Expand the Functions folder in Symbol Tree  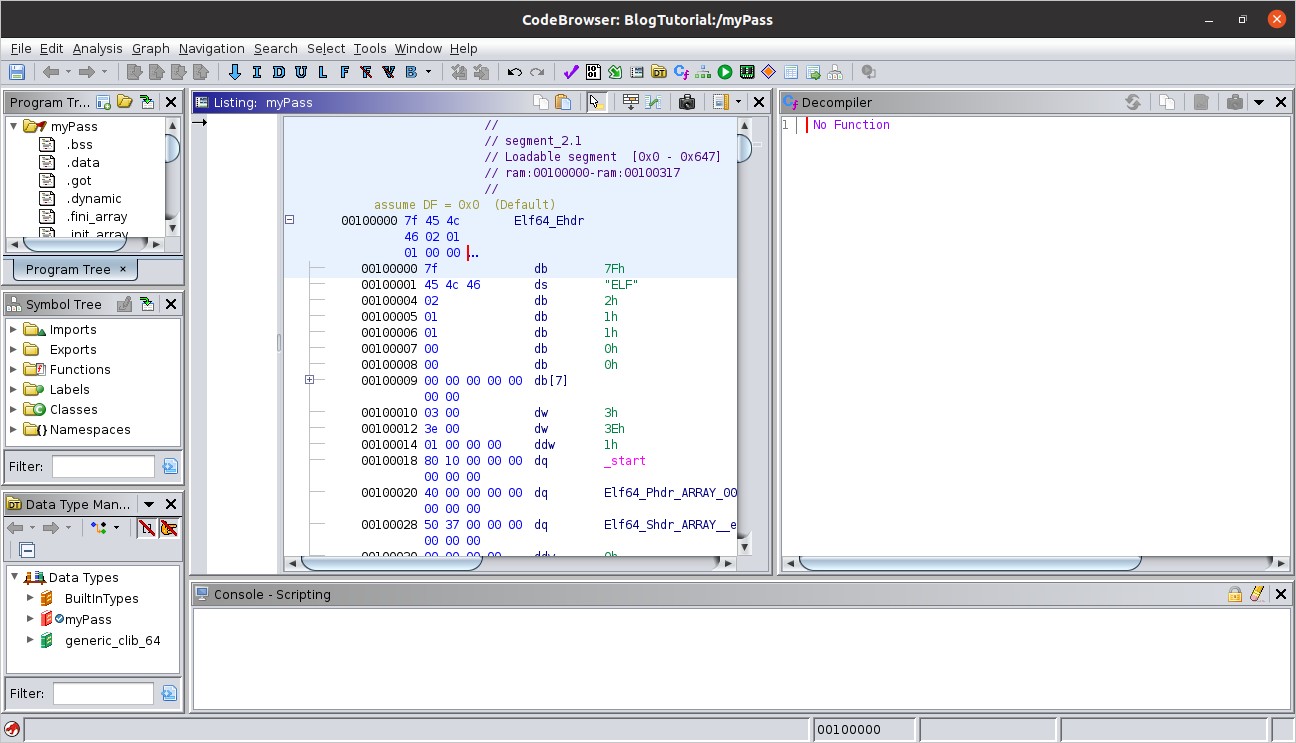tap(14, 370)
